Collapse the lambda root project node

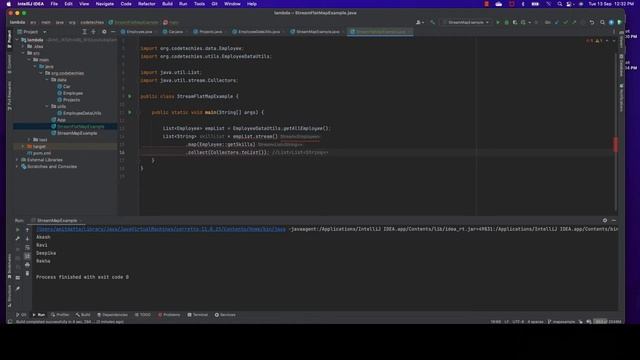17,40
